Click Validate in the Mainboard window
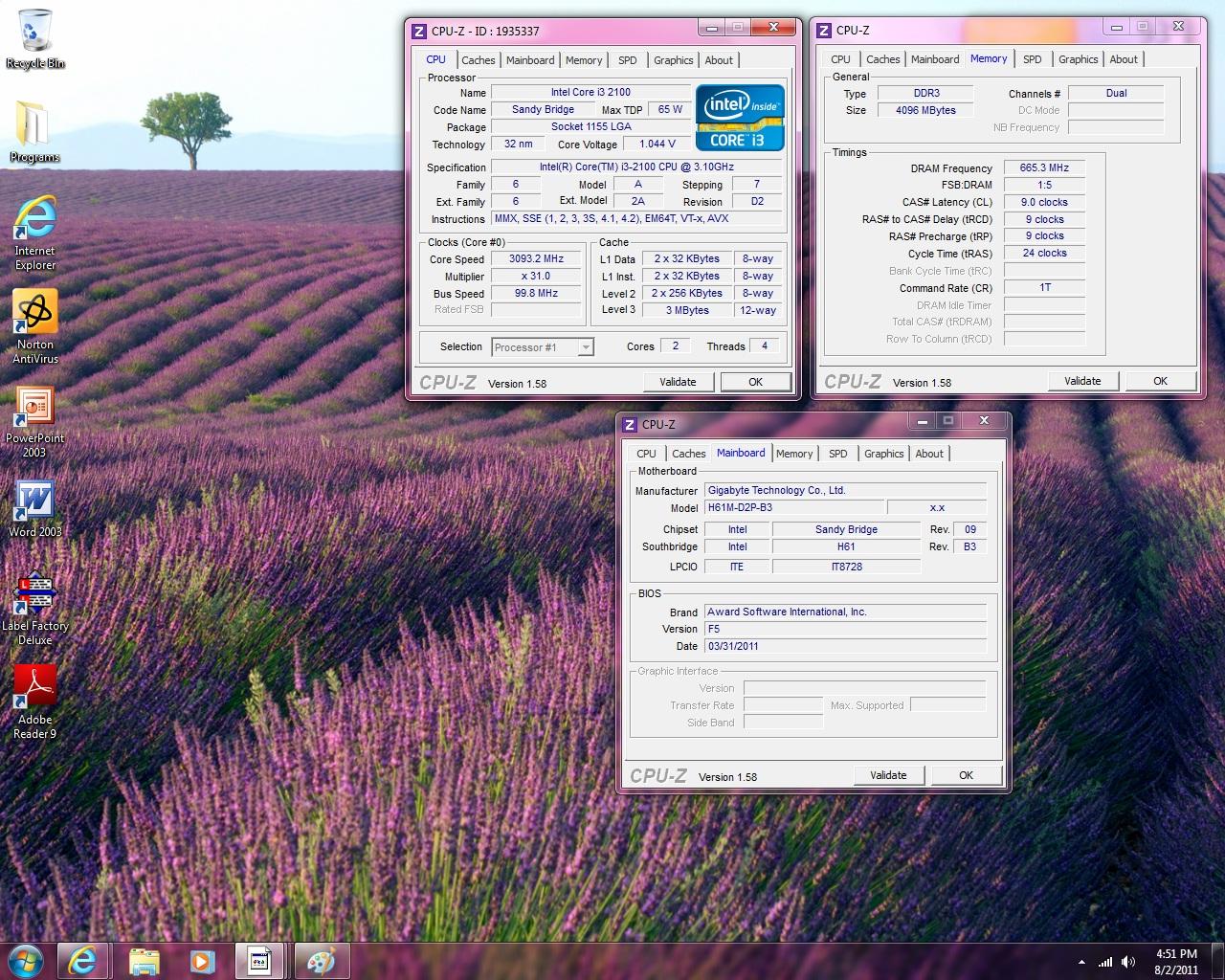Viewport: 1225px width, 980px height. tap(888, 775)
